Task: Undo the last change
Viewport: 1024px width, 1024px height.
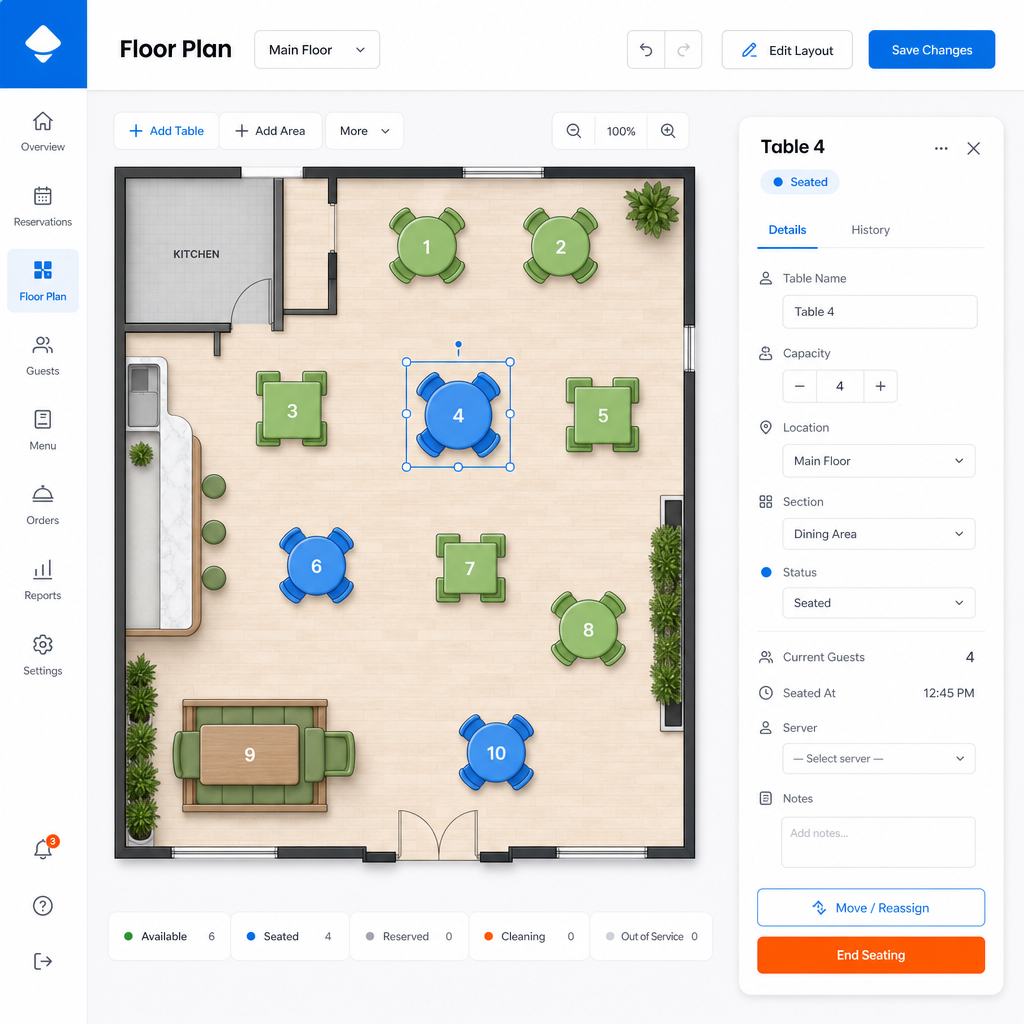Action: tap(646, 50)
